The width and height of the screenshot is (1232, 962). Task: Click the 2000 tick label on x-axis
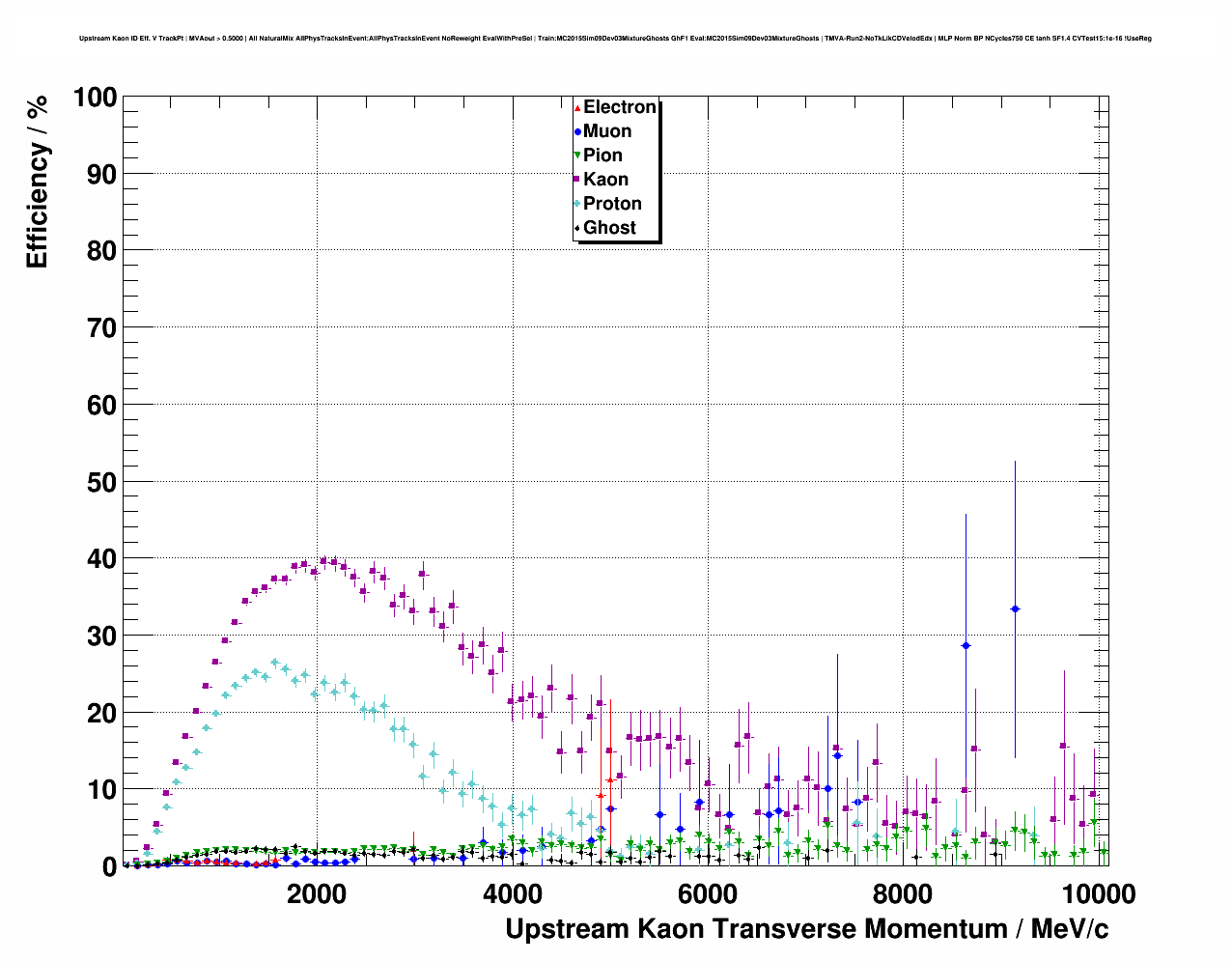point(317,893)
